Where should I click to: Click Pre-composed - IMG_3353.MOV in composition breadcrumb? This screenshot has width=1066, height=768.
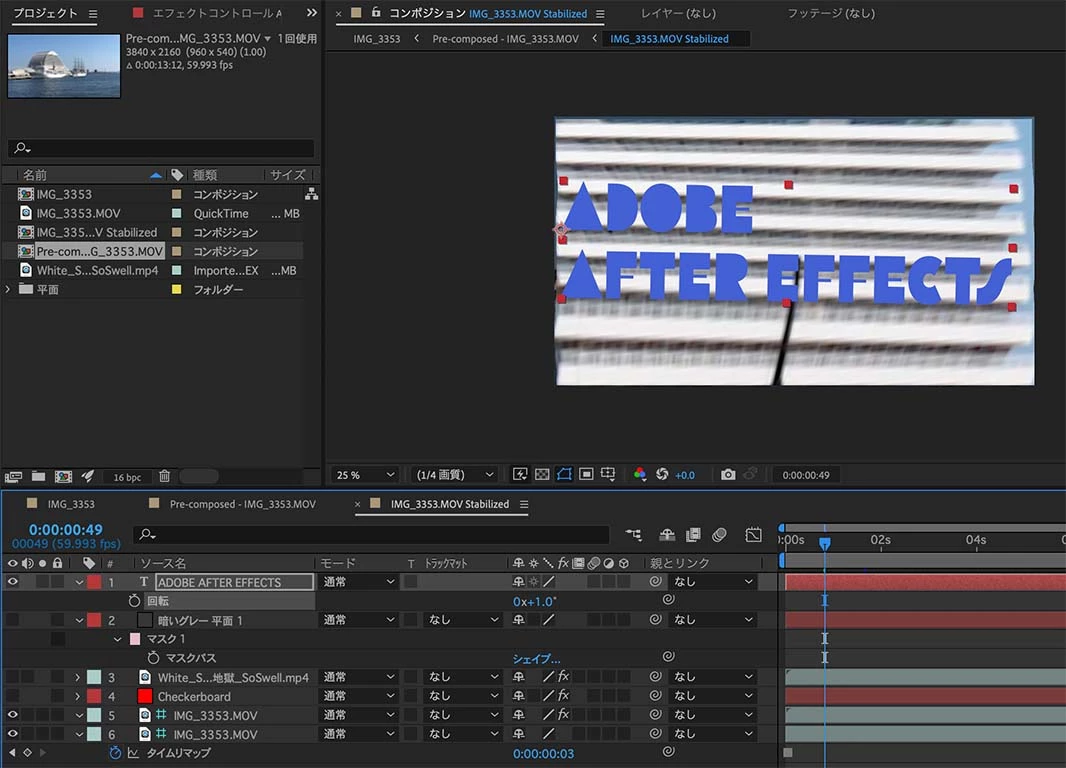(x=505, y=39)
